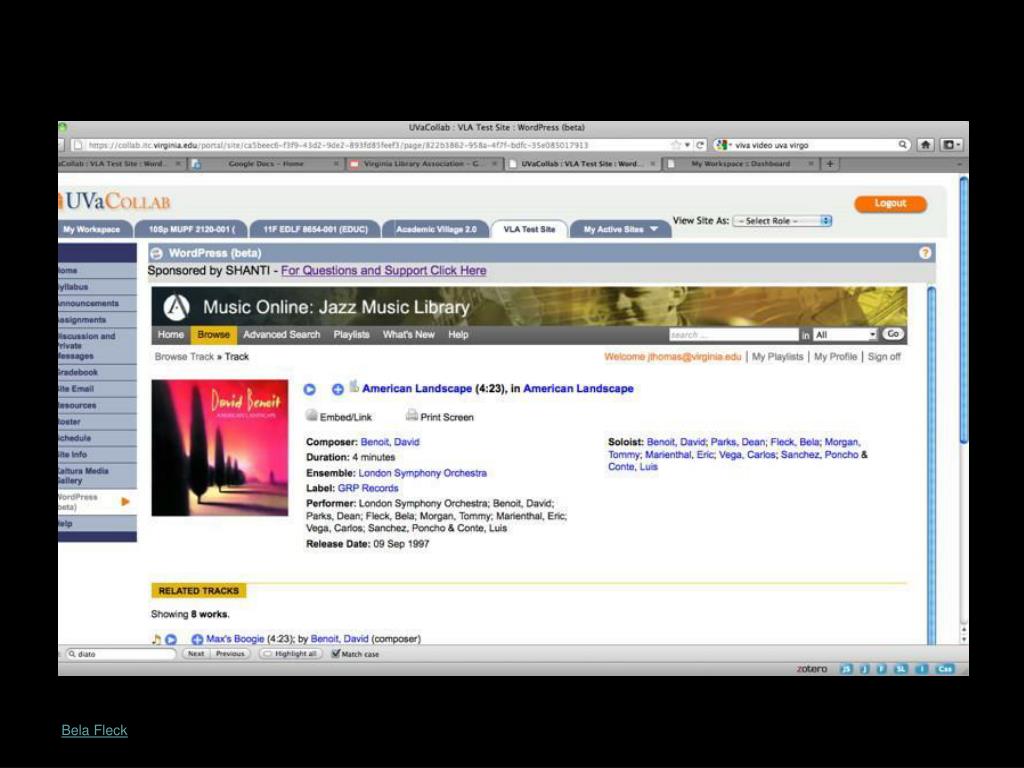Open the London Symphony Orchestra ensemble link

click(423, 473)
